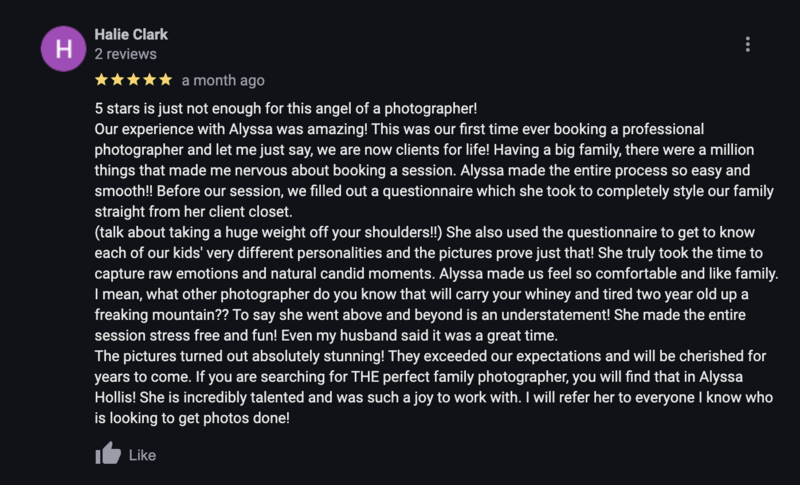Click the fourth yellow rating star
800x485 pixels.
149,80
